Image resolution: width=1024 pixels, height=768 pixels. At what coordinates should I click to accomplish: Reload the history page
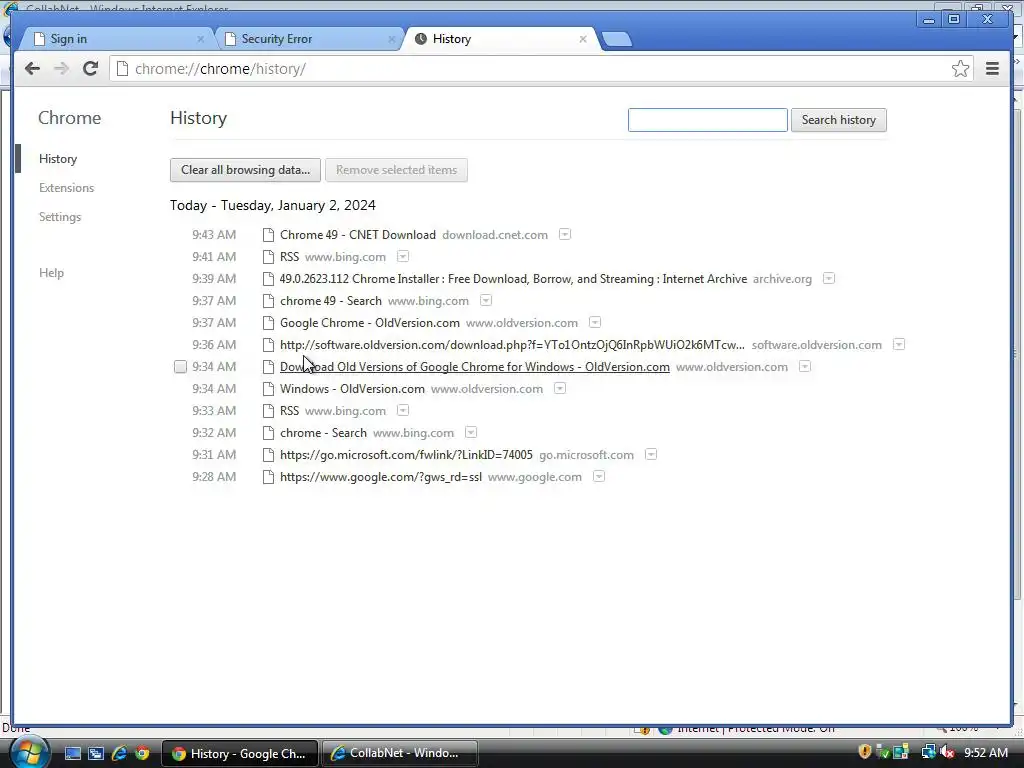91,69
